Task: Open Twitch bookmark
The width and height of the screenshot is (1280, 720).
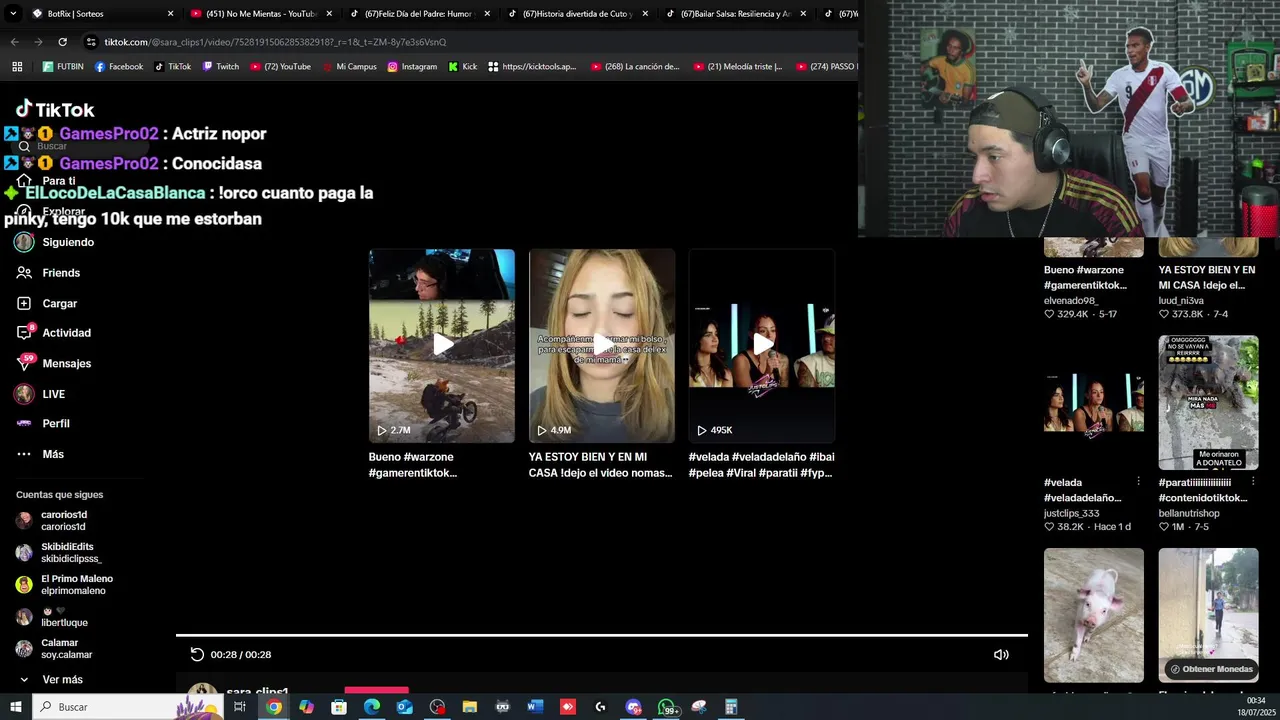Action: pos(221,67)
